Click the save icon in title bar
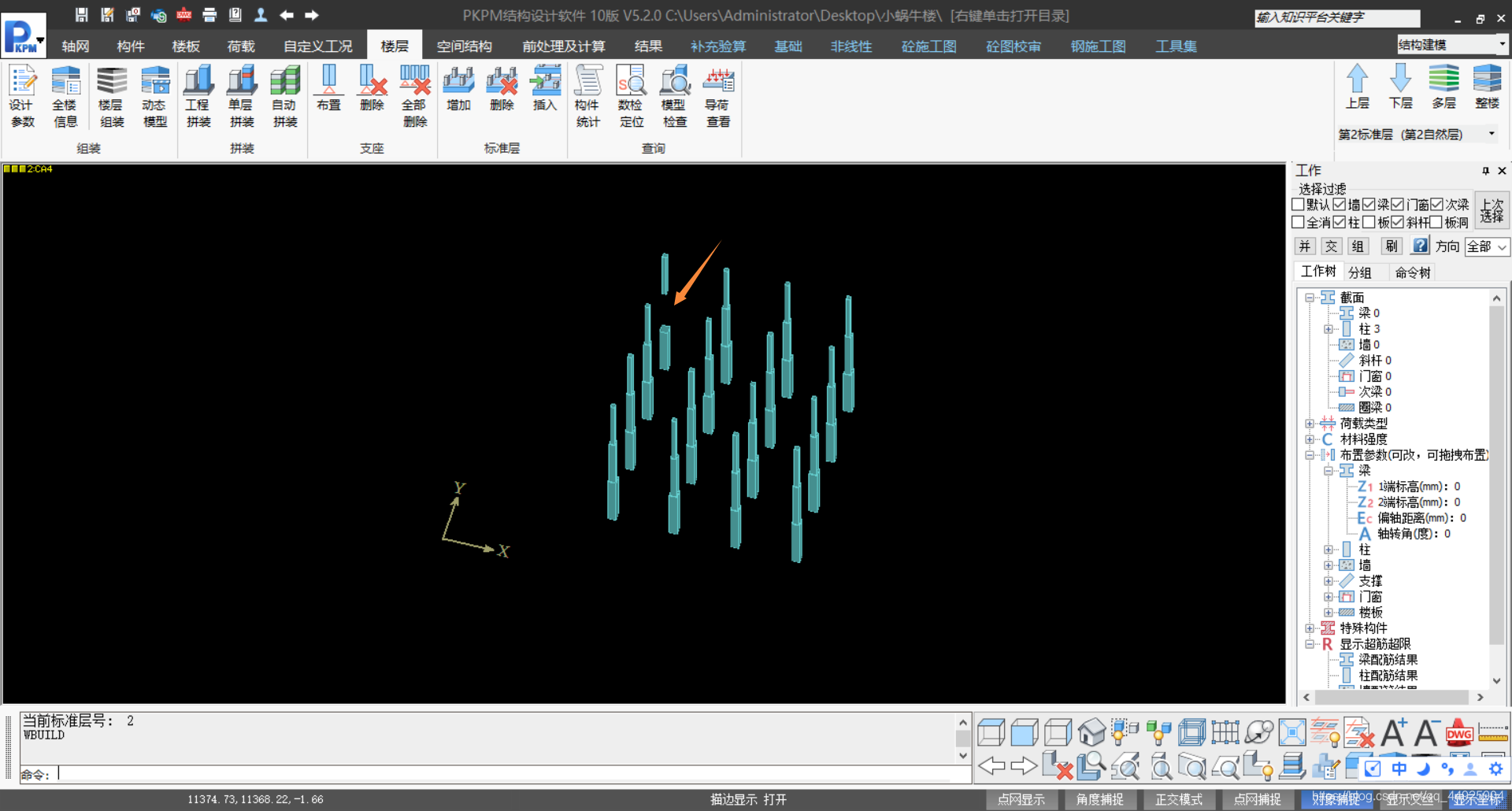The width and height of the screenshot is (1512, 811). 81,15
